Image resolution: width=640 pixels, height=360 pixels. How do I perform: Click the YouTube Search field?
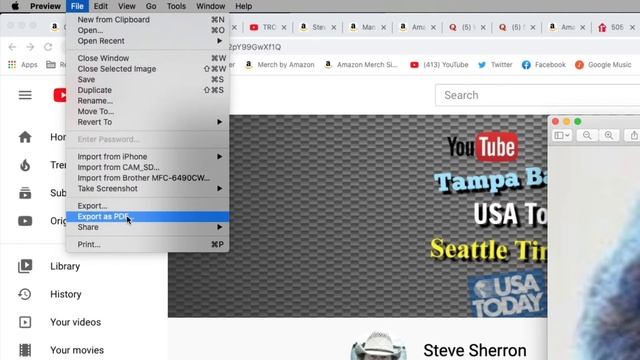point(538,95)
